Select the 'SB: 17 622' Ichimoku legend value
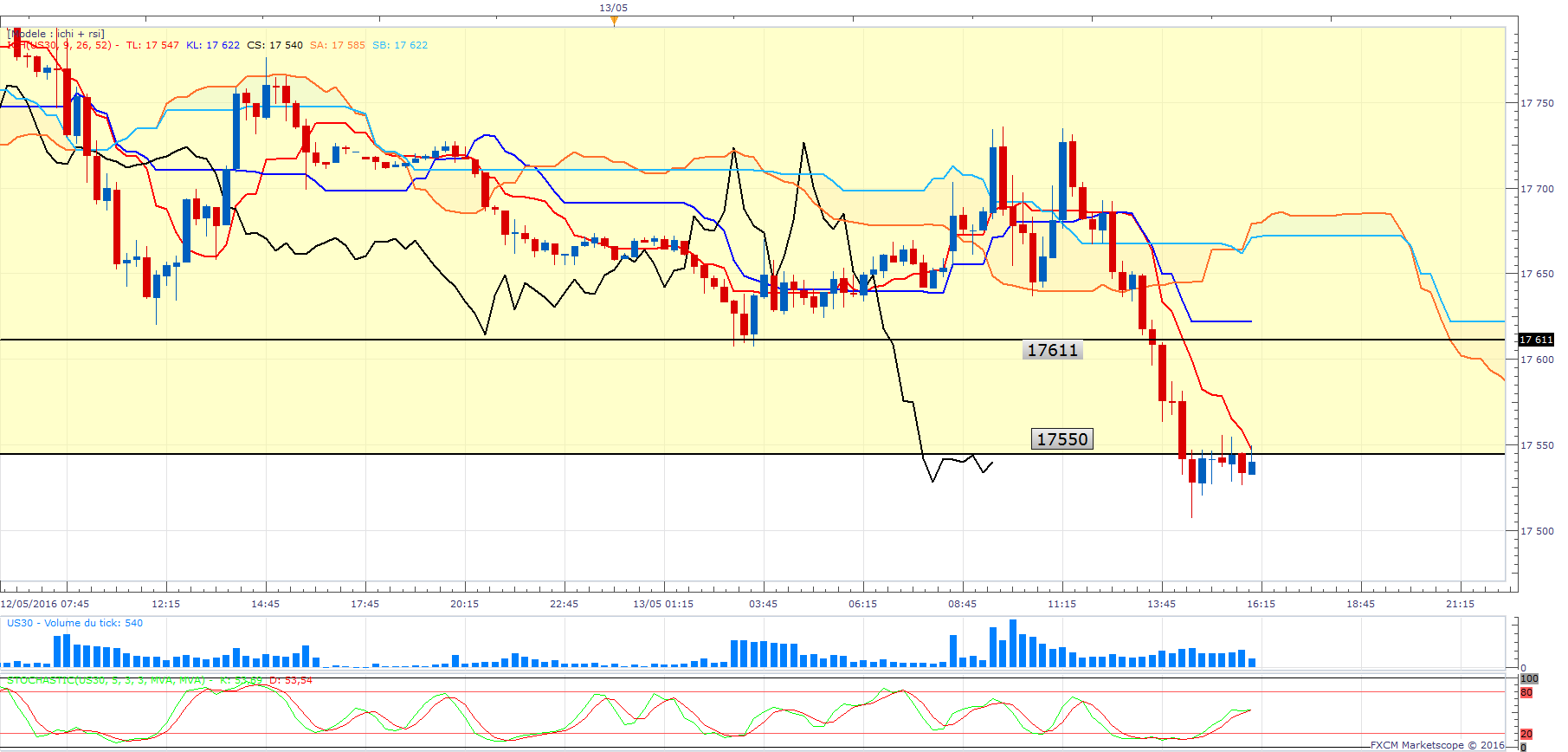 [x=400, y=45]
